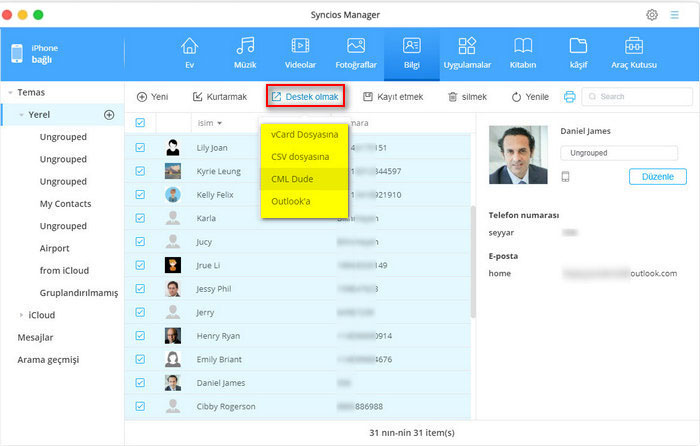Click the contact list vertical scrollbar

[x=473, y=261]
